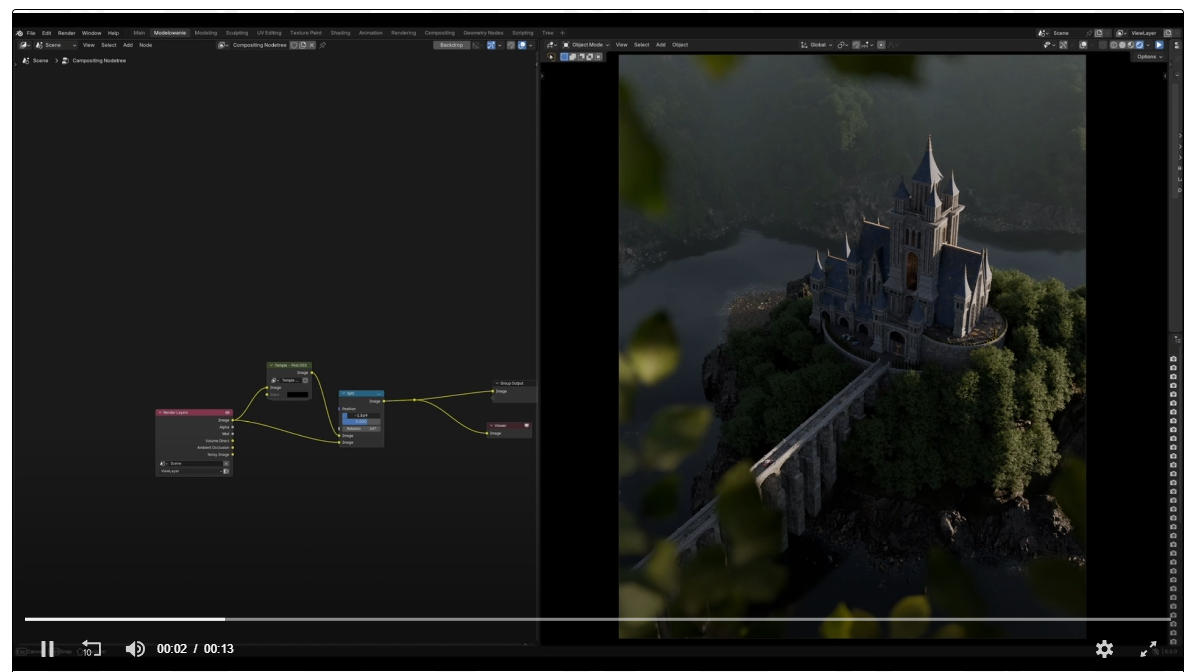The width and height of the screenshot is (1195, 672).
Task: Toggle the viewport gizmos button
Action: click(1063, 46)
